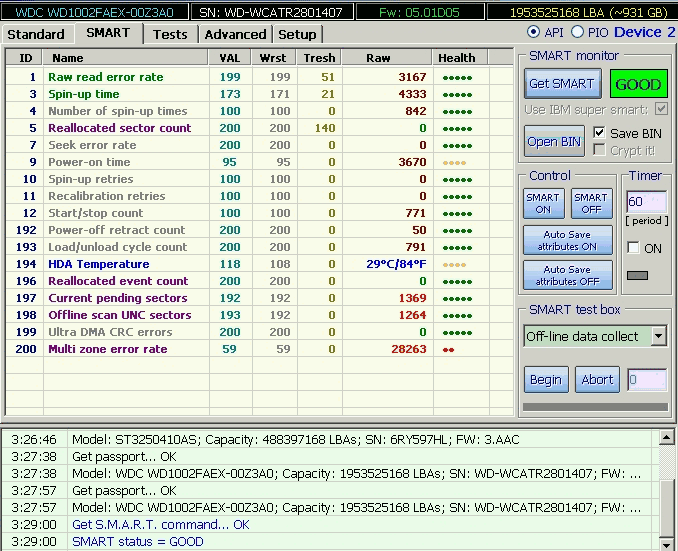Image resolution: width=678 pixels, height=551 pixels.
Task: Abort the SMART test
Action: (597, 380)
